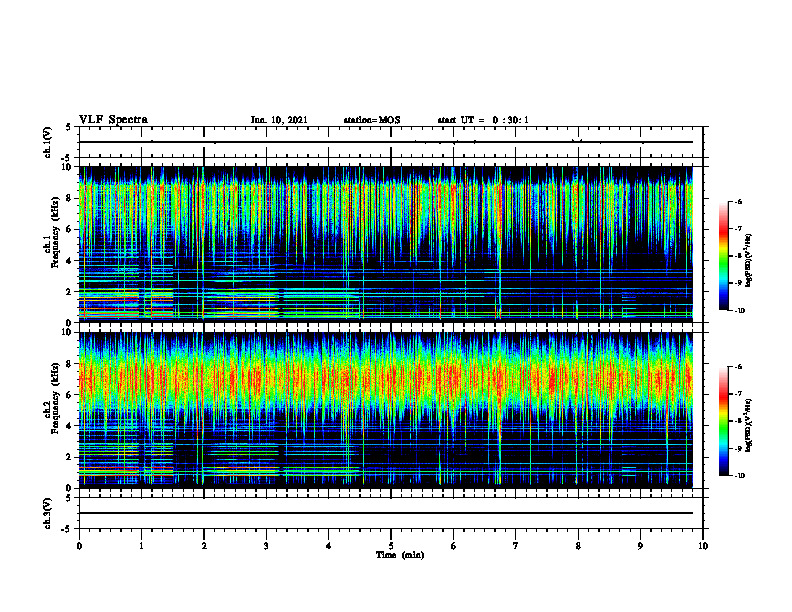Click the ch.3 voltage waveform strip
This screenshot has width=792, height=612.
point(391,513)
